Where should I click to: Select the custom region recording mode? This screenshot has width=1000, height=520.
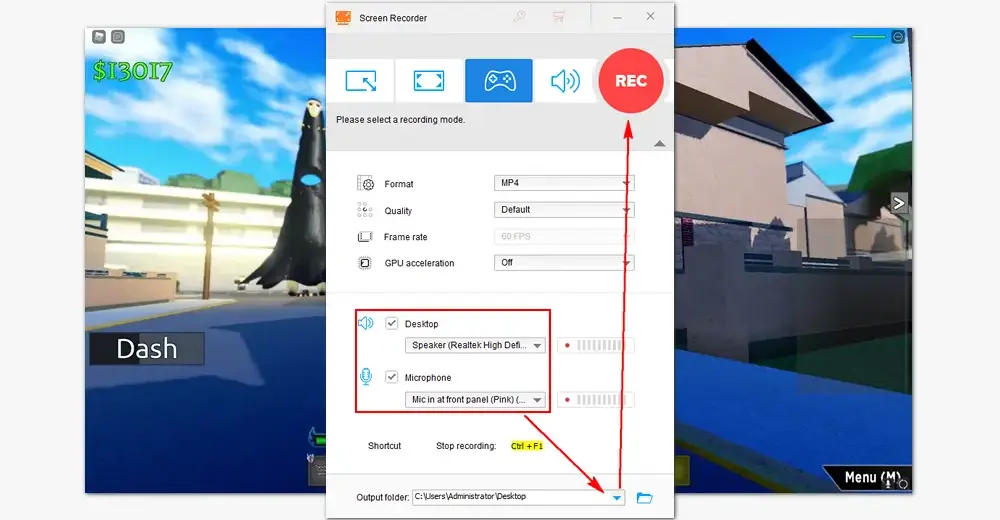361,80
